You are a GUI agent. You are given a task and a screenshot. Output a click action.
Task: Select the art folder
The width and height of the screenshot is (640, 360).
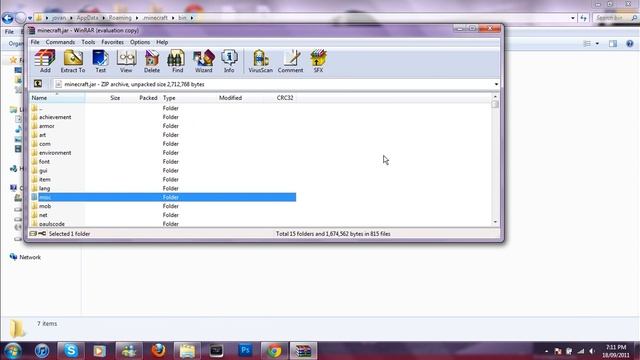click(163, 135)
